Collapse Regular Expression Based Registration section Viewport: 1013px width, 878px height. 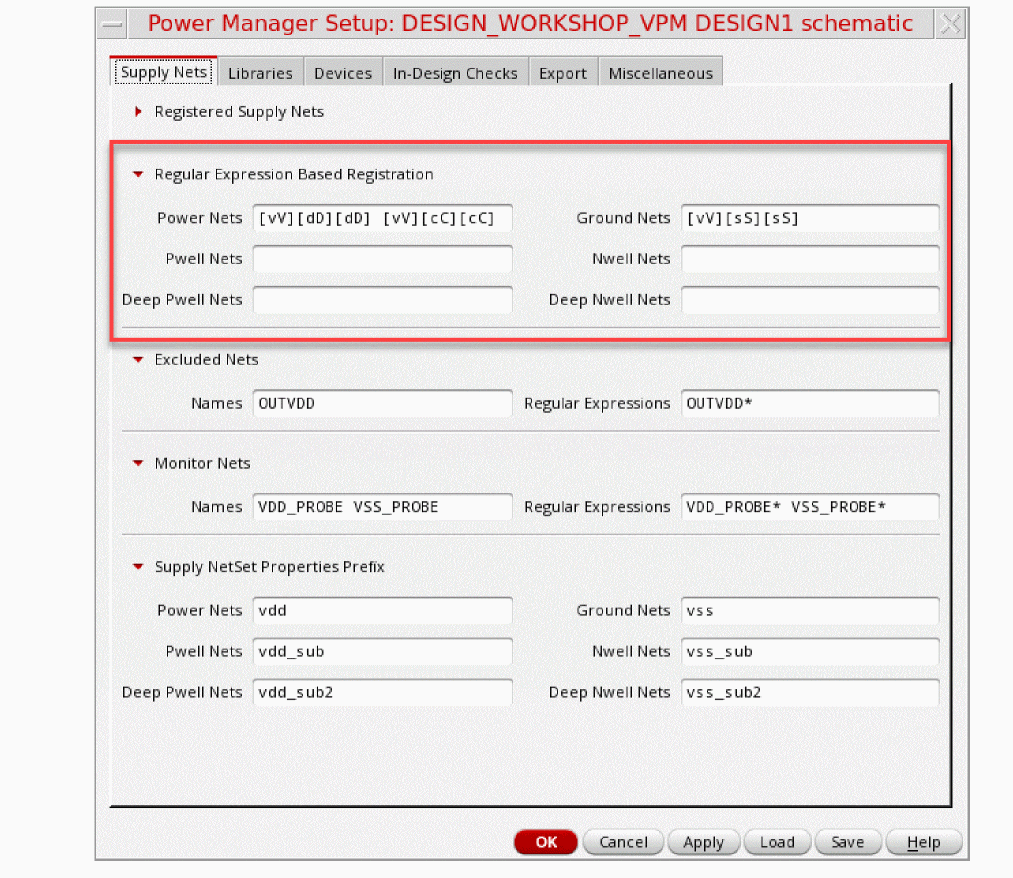tap(139, 174)
